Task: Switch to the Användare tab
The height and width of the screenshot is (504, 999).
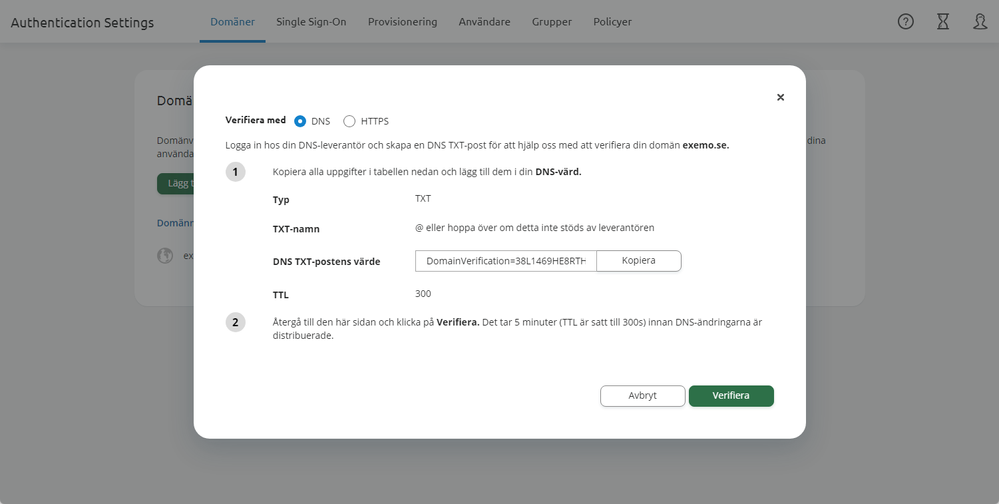Action: tap(484, 22)
